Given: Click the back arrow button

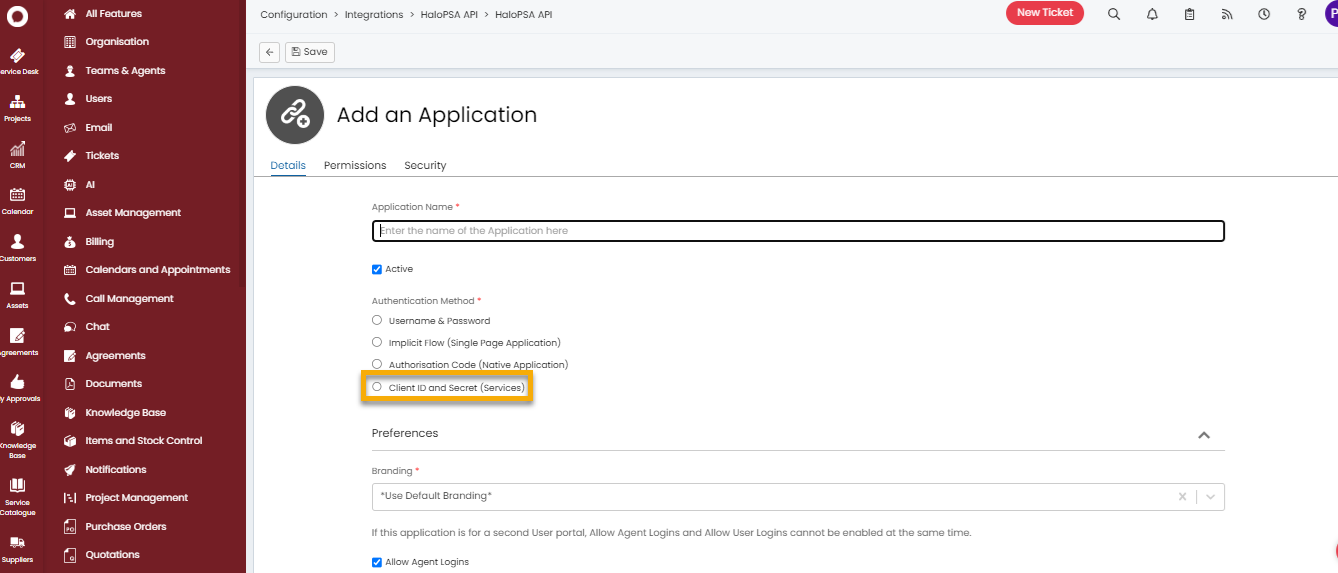Looking at the screenshot, I should [270, 52].
